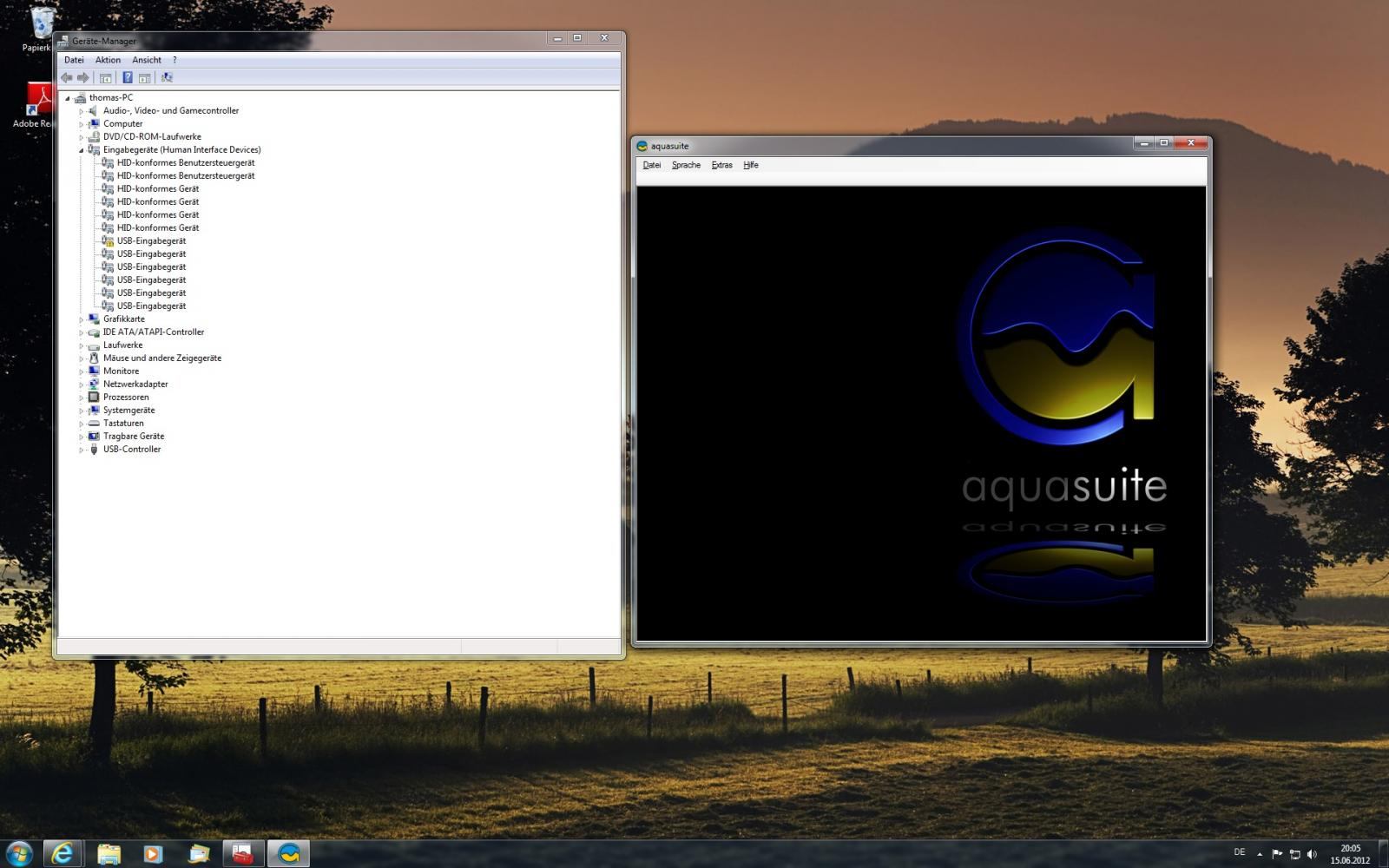This screenshot has width=1389, height=868.
Task: Click the scan for hardware changes toolbar icon
Action: coord(167,78)
